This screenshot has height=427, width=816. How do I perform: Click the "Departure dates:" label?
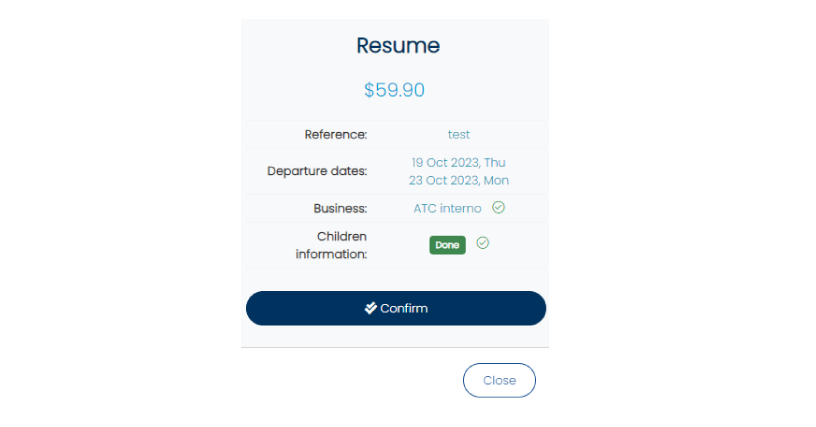[x=317, y=171]
